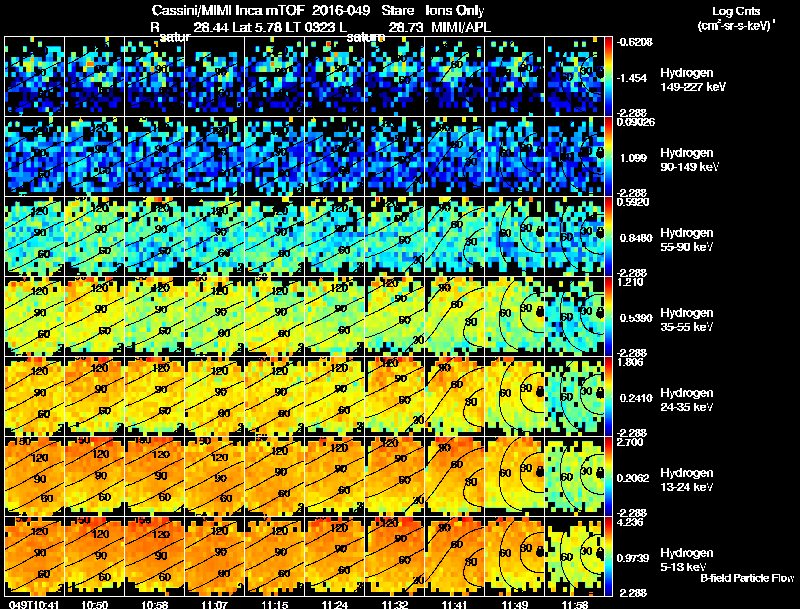Click the color bar beside Hydrogen 149-227 keV
The width and height of the screenshot is (800, 609).
click(608, 76)
